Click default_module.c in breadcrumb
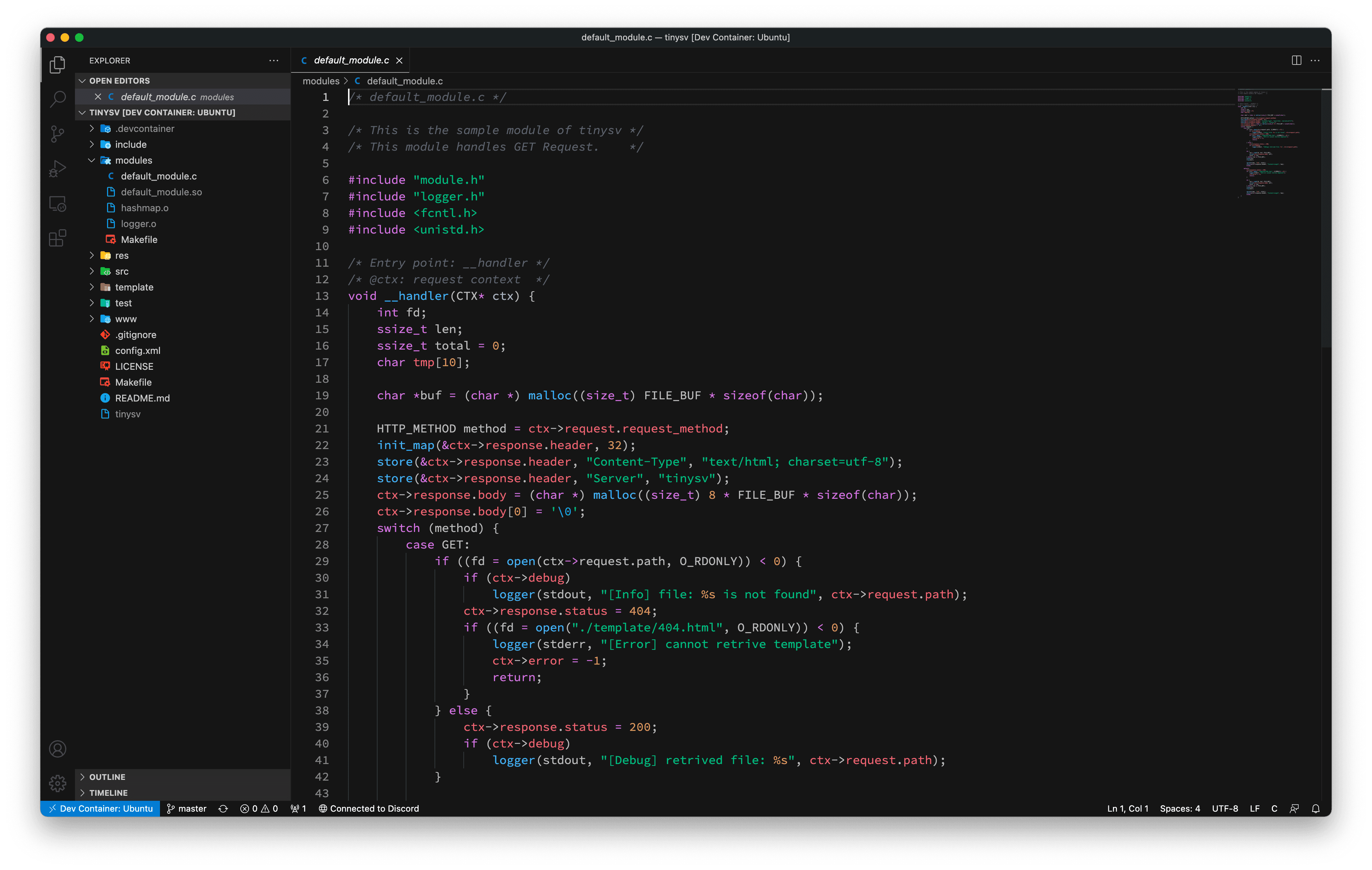Screen dimensions: 1372x870 [398, 81]
